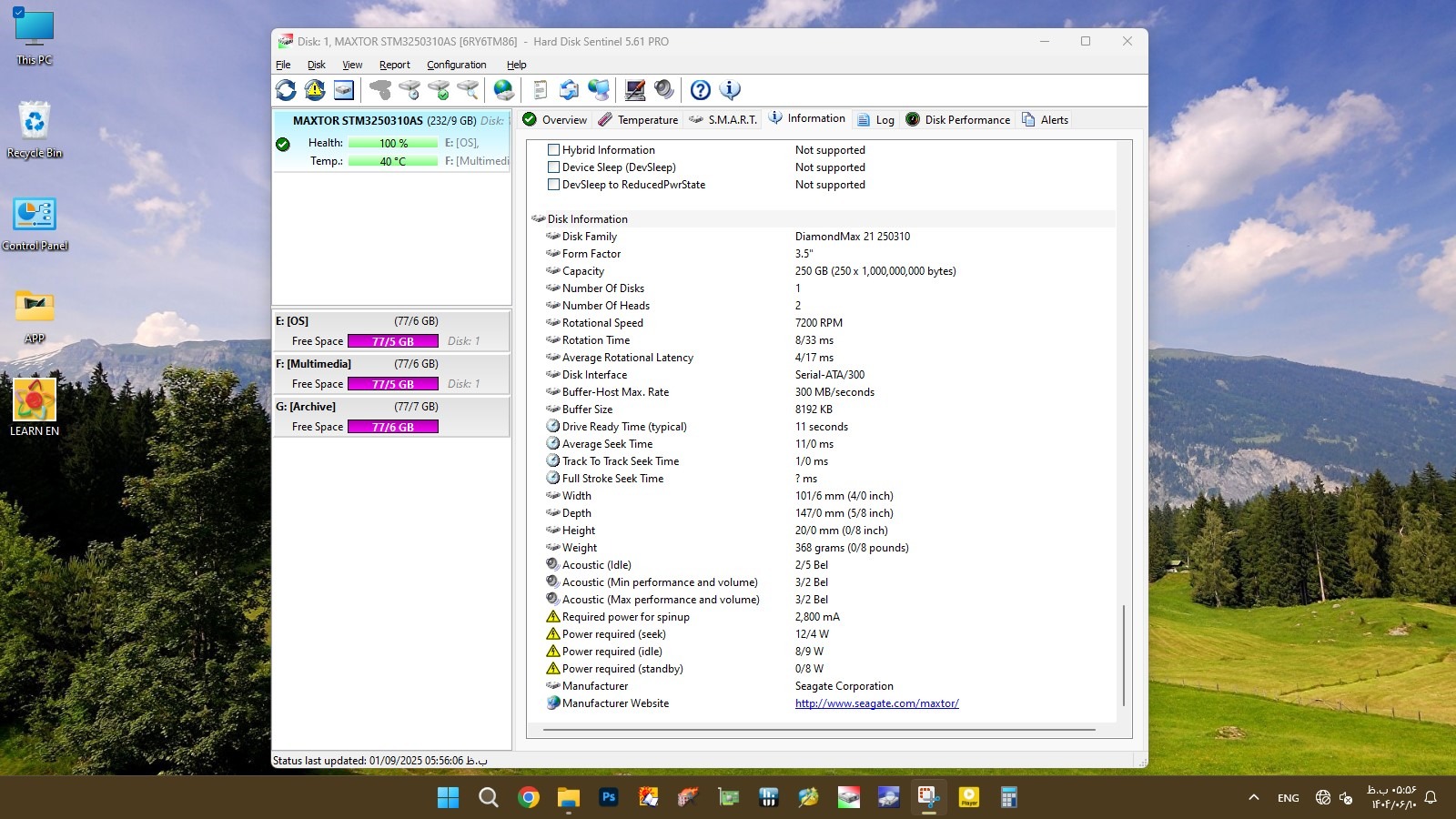This screenshot has height=819, width=1456.
Task: Click the E: [OS] free space bar
Action: pos(393,341)
